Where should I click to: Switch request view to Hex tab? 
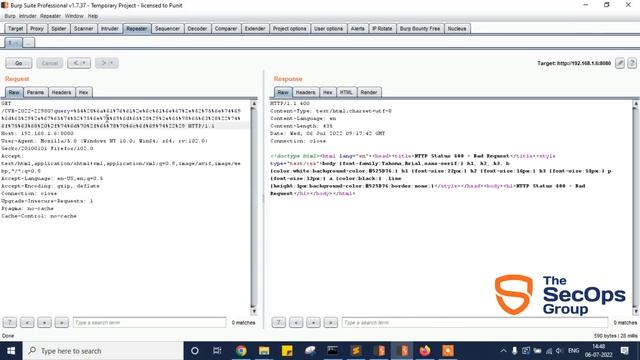tap(83, 92)
